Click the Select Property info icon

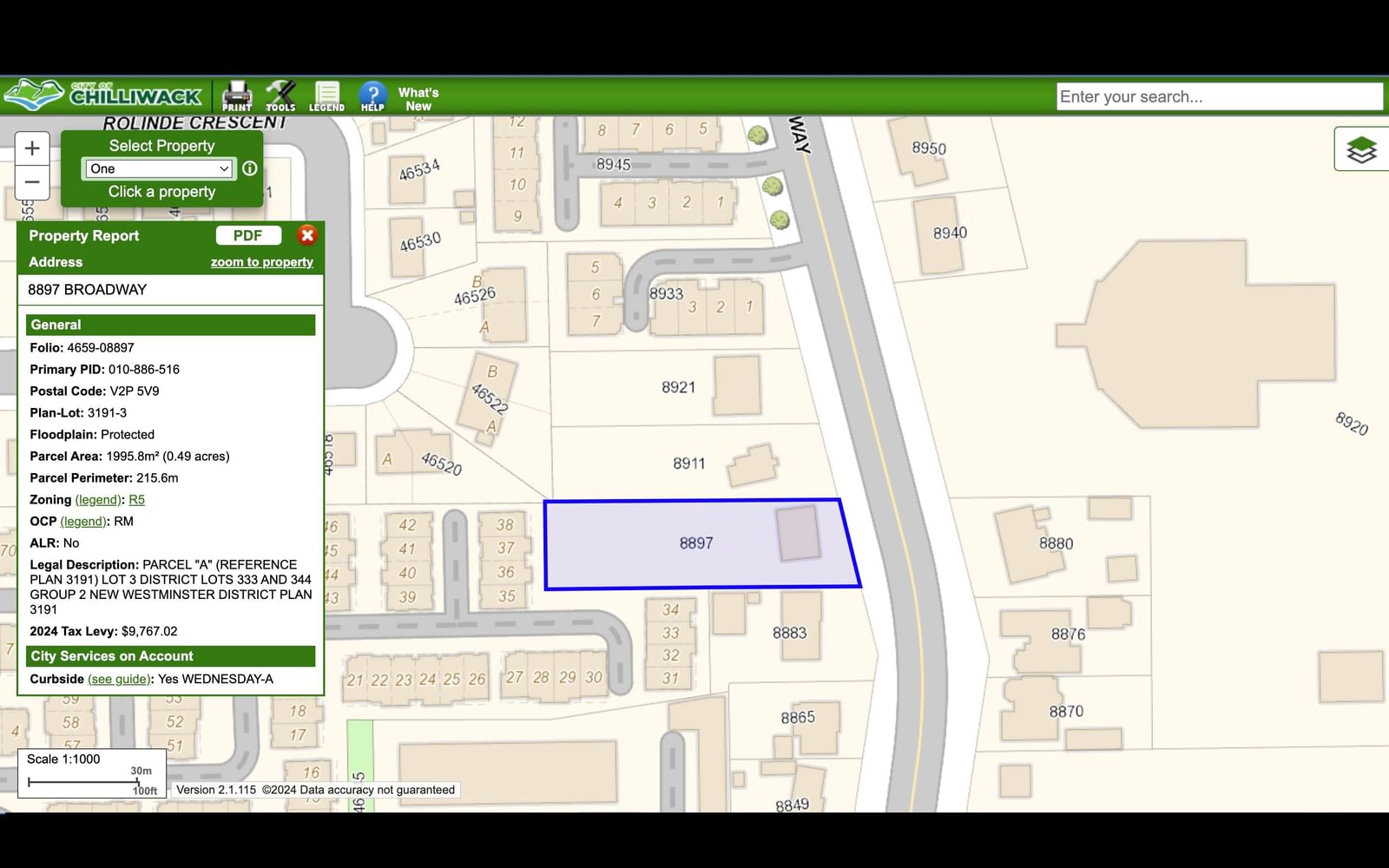250,168
